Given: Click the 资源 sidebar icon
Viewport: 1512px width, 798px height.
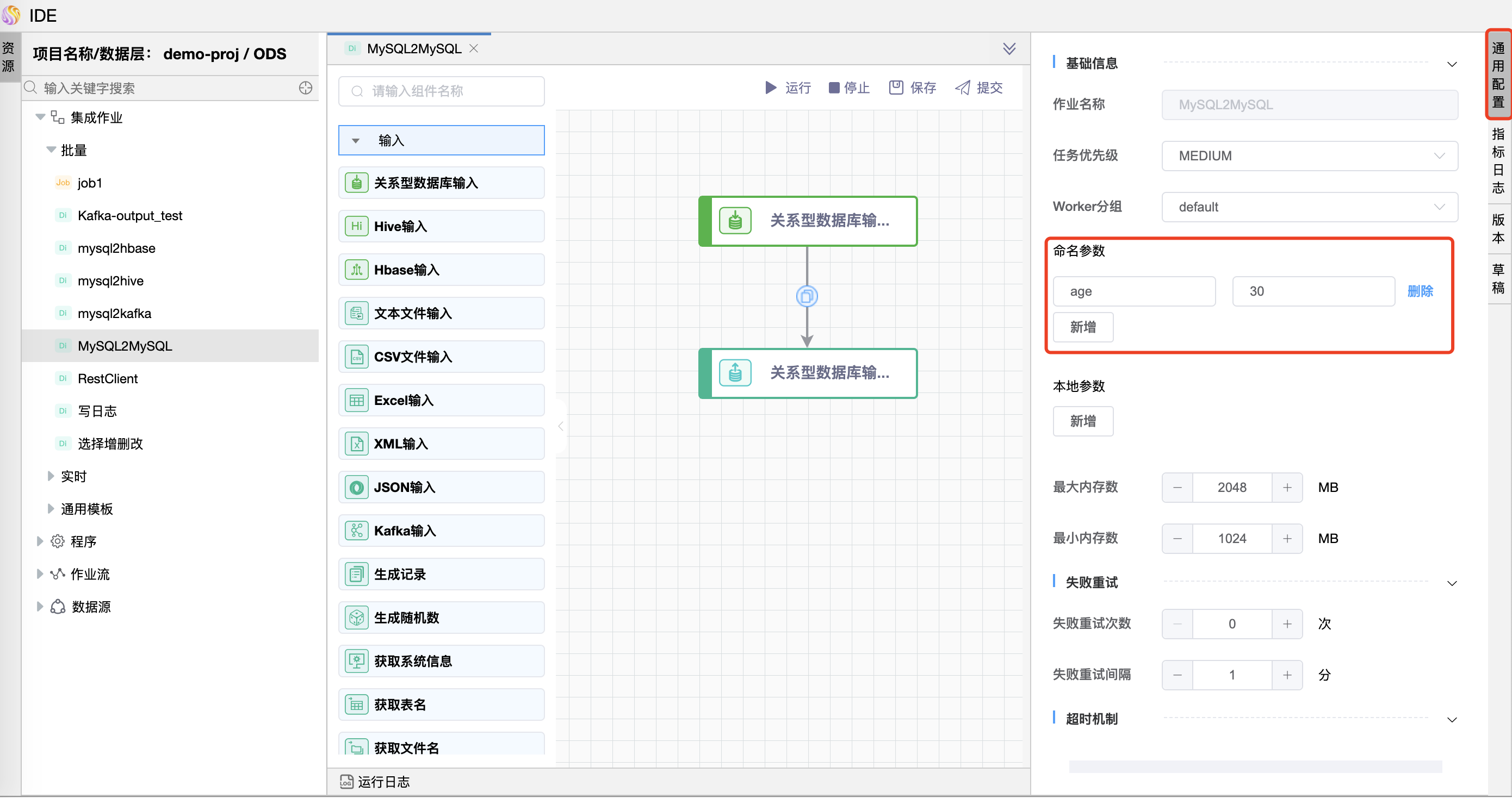Looking at the screenshot, I should click(x=8, y=56).
